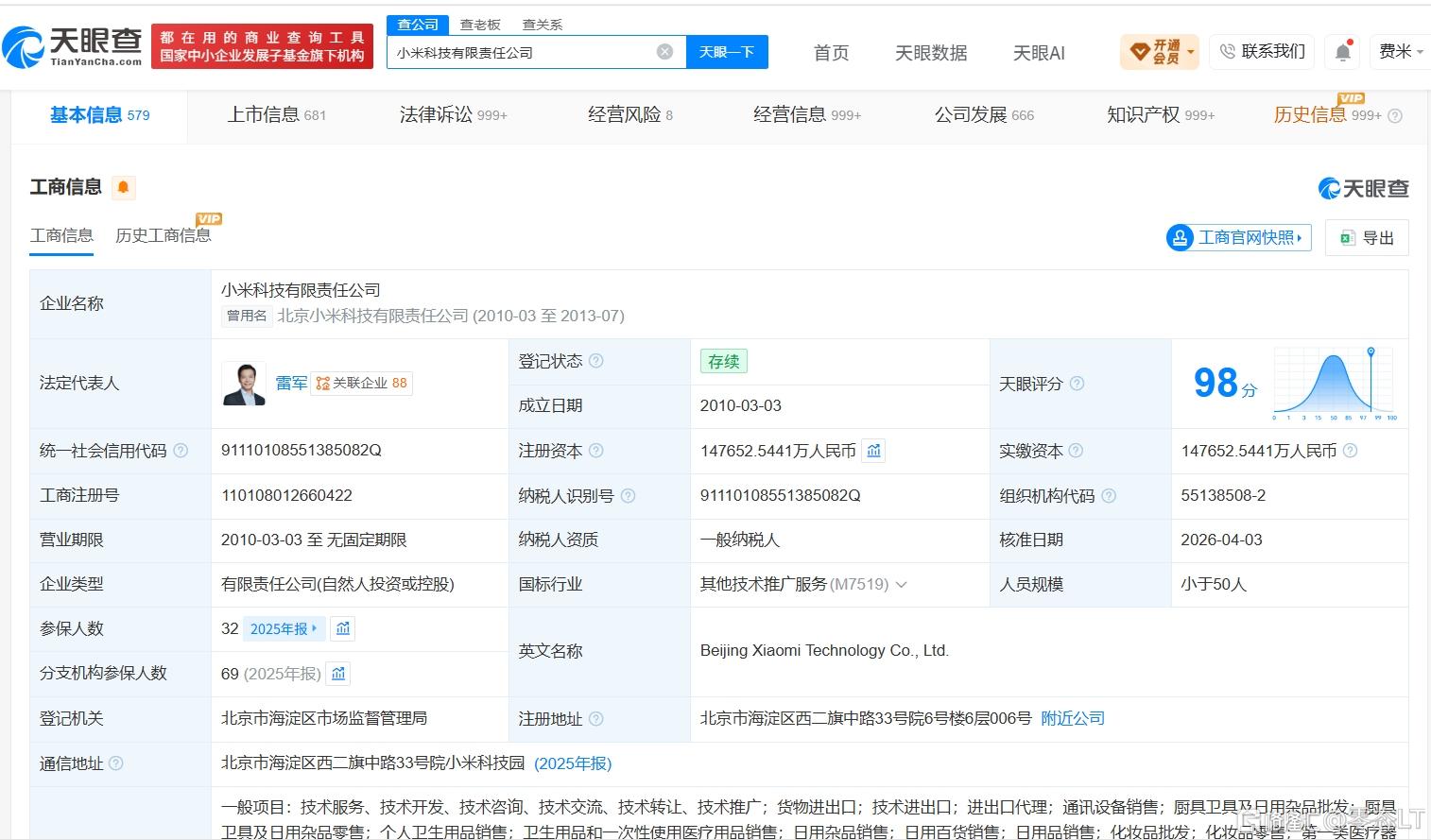This screenshot has width=1431, height=840.
Task: Select the 查关系 search tab
Action: tap(543, 25)
